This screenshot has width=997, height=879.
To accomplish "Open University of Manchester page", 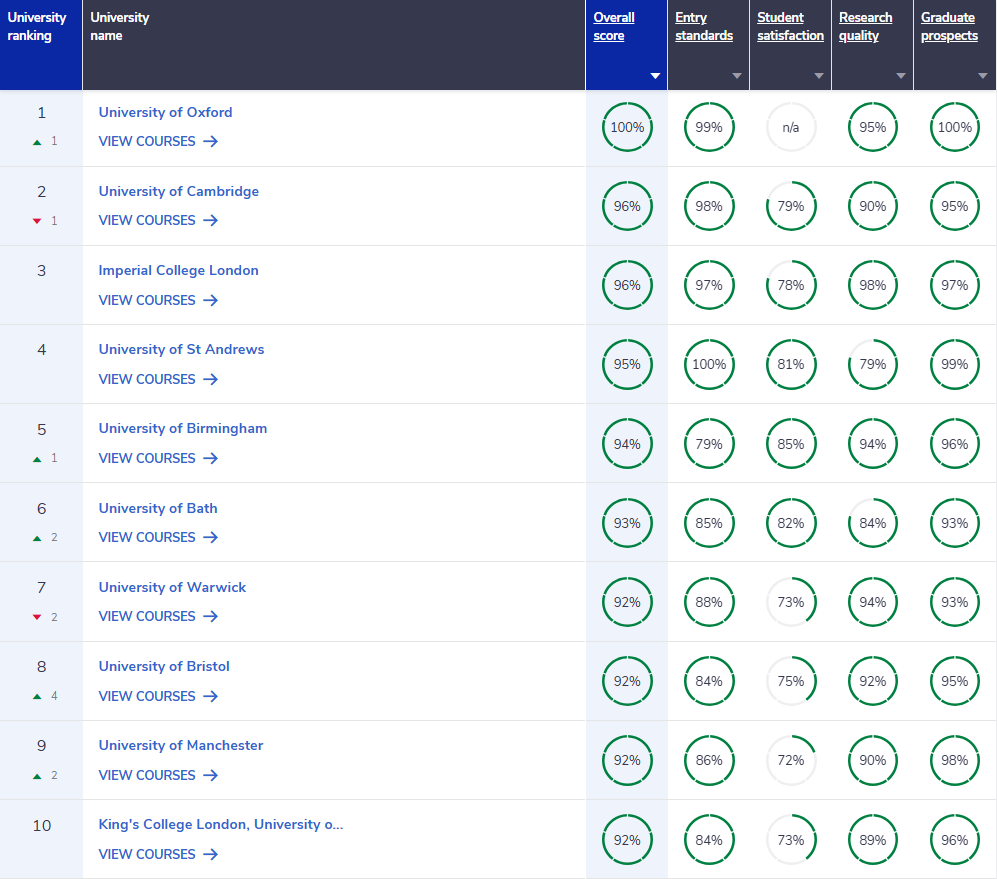I will pos(181,745).
